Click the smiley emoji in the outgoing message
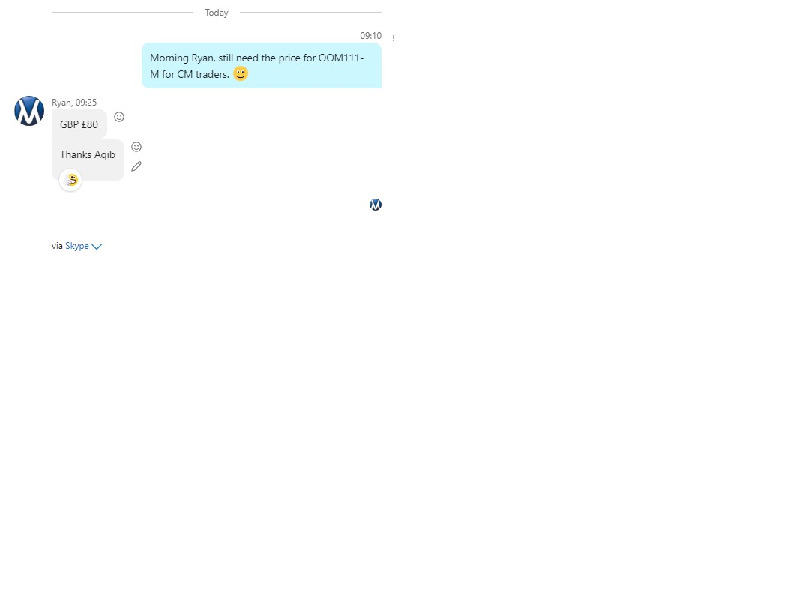Viewport: 792px width, 612px height. click(241, 73)
